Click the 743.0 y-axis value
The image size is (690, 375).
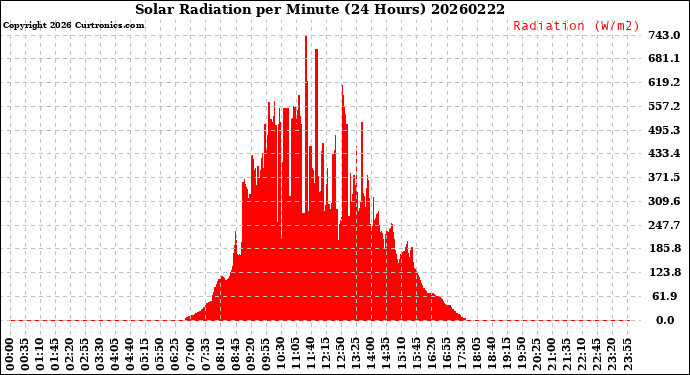(x=664, y=35)
